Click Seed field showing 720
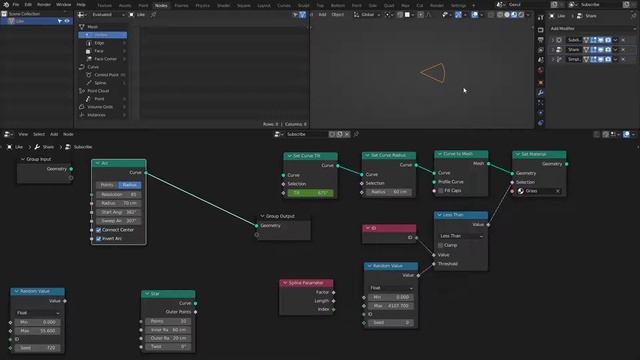The image size is (640, 360). tap(38, 348)
